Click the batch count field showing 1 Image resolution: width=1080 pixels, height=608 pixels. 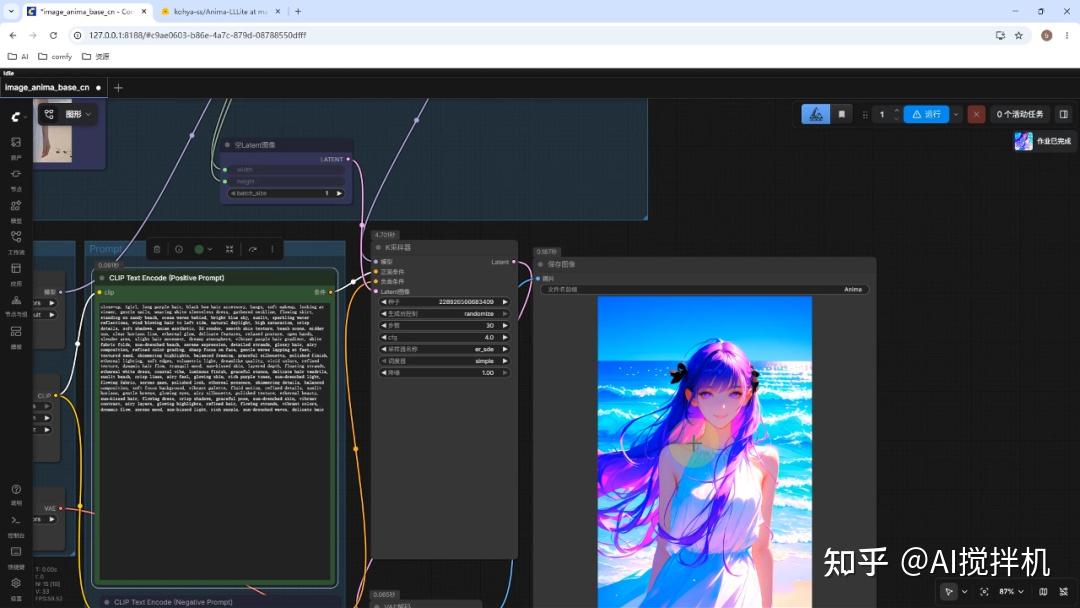pos(882,114)
